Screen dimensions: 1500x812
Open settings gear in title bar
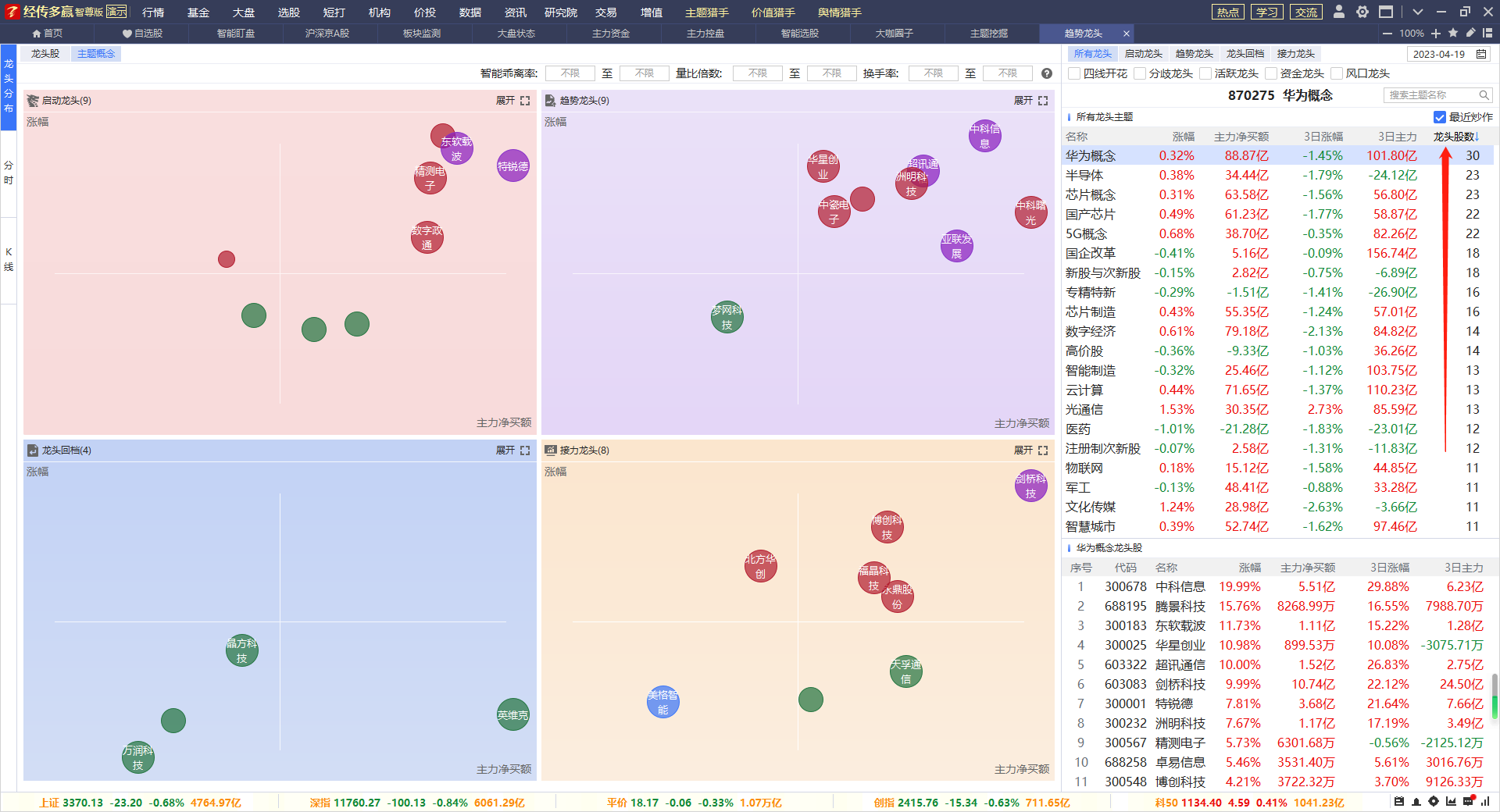click(1362, 12)
